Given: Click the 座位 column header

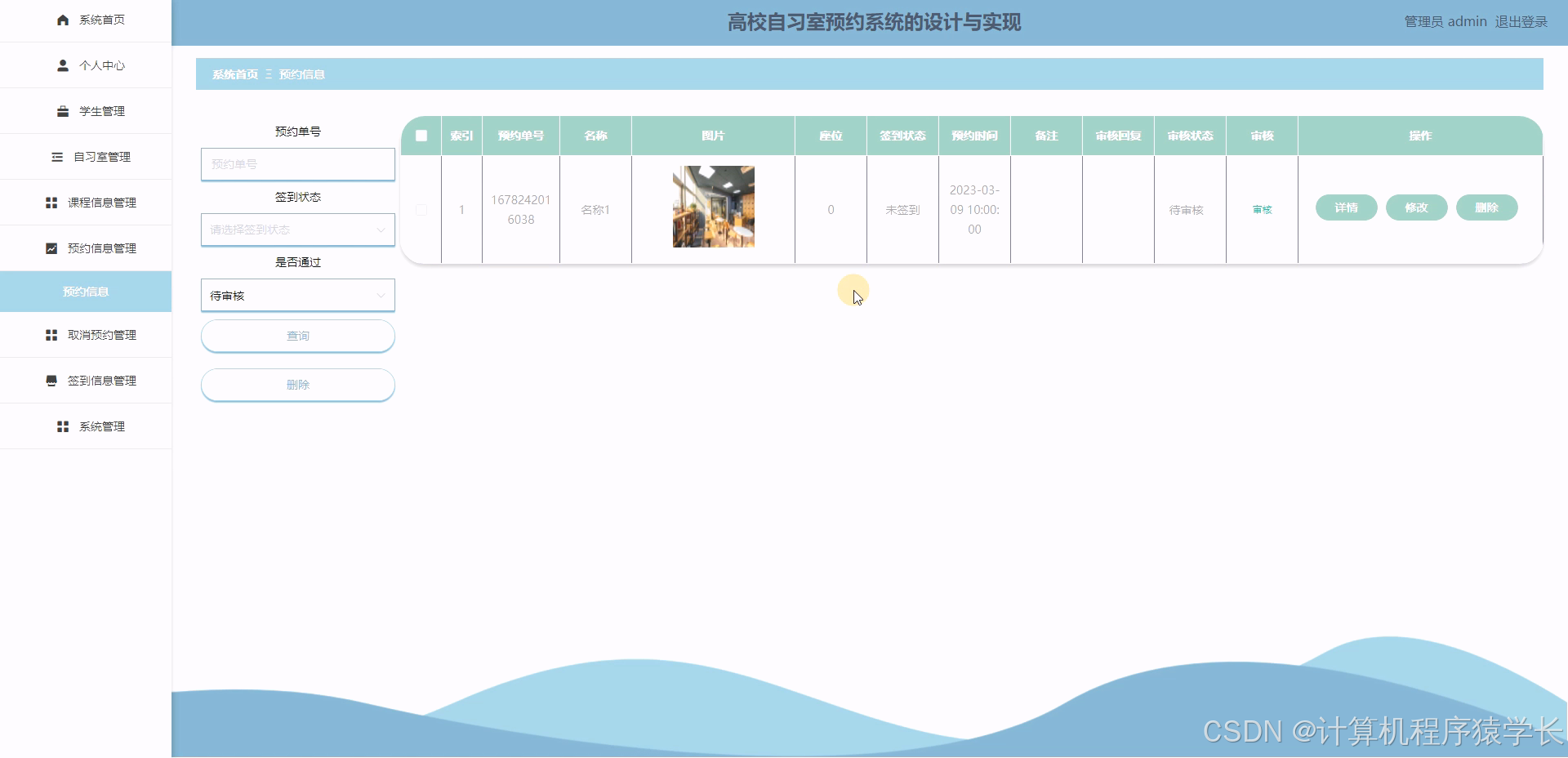Looking at the screenshot, I should pyautogui.click(x=831, y=136).
